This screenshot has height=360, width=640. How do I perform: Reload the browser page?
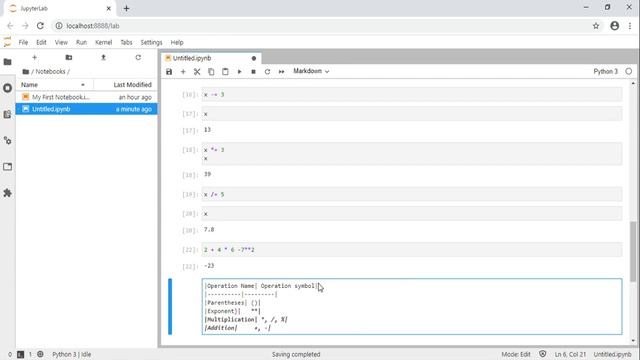click(x=40, y=26)
